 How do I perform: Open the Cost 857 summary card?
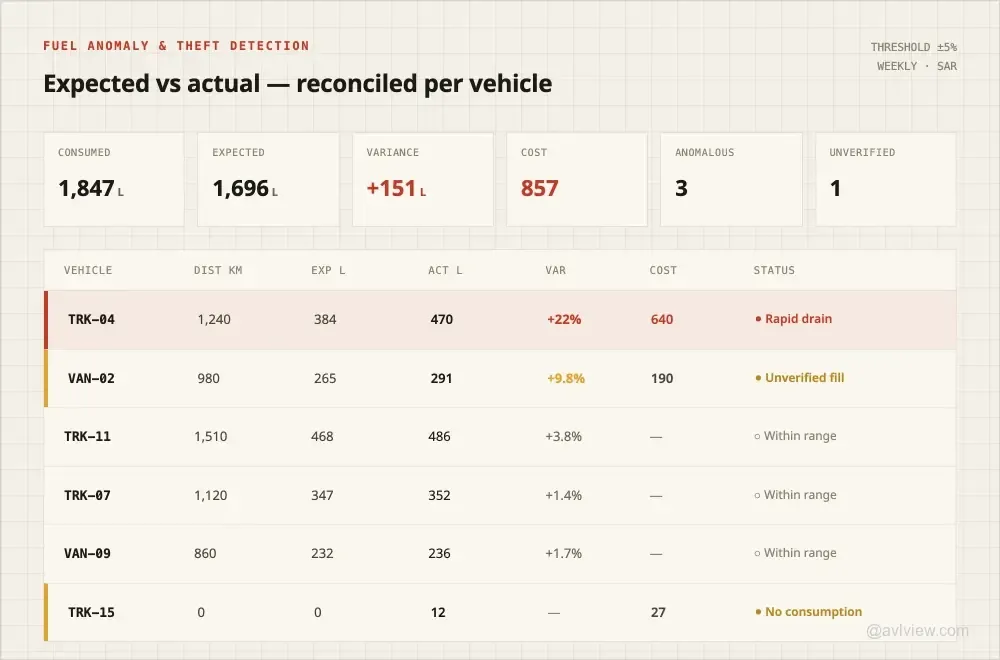tap(577, 179)
